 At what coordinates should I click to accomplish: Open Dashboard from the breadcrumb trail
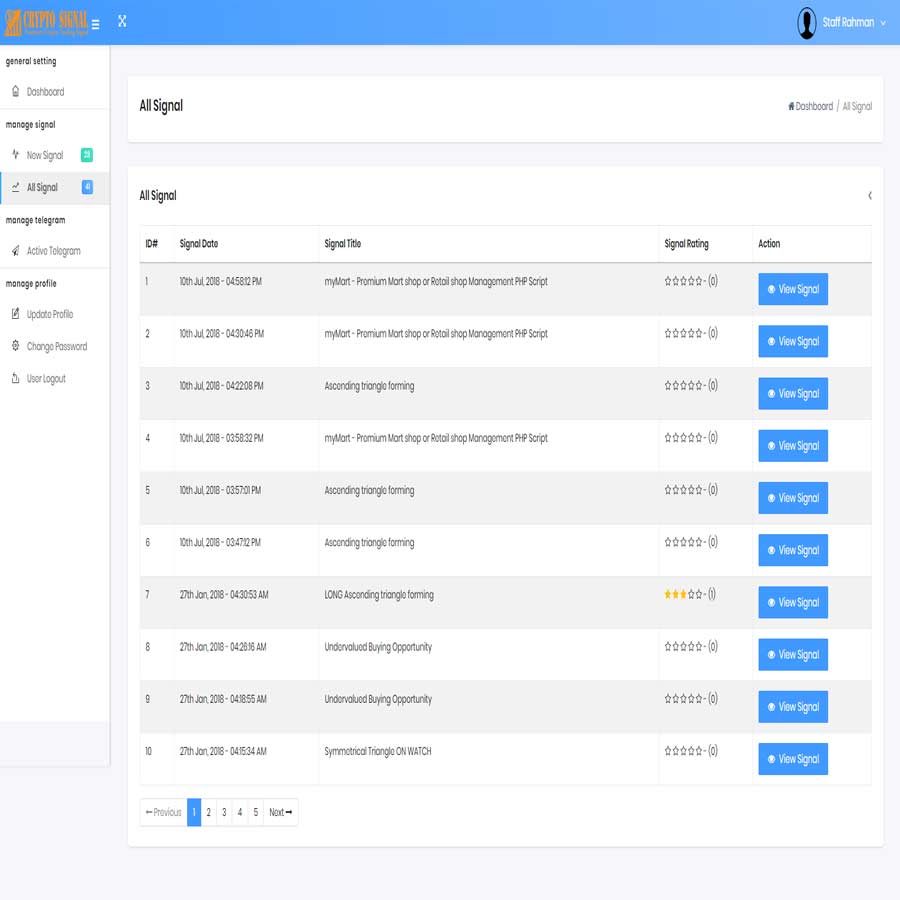click(813, 105)
